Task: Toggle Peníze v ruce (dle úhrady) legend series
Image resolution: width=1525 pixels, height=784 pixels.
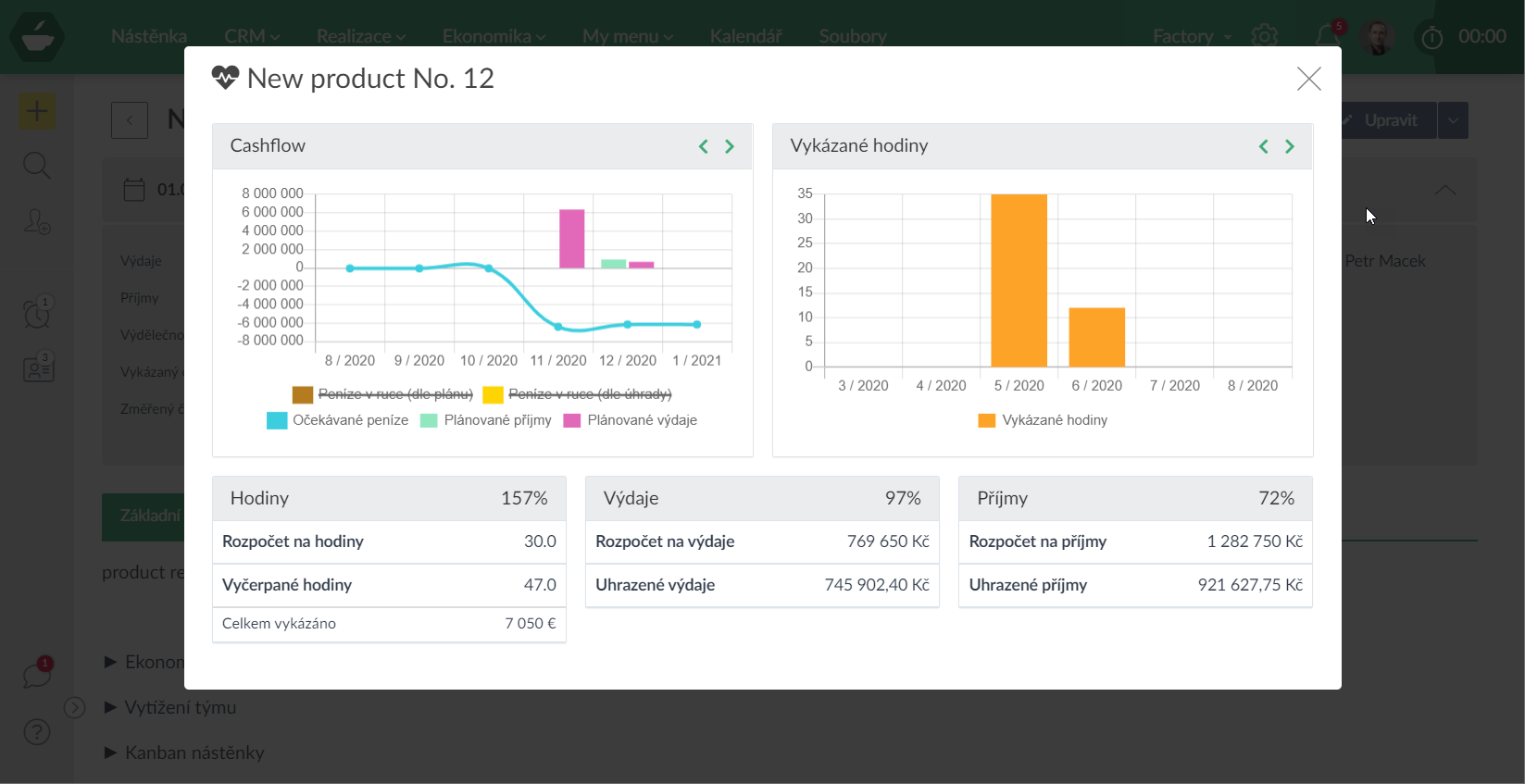Action: click(x=577, y=394)
